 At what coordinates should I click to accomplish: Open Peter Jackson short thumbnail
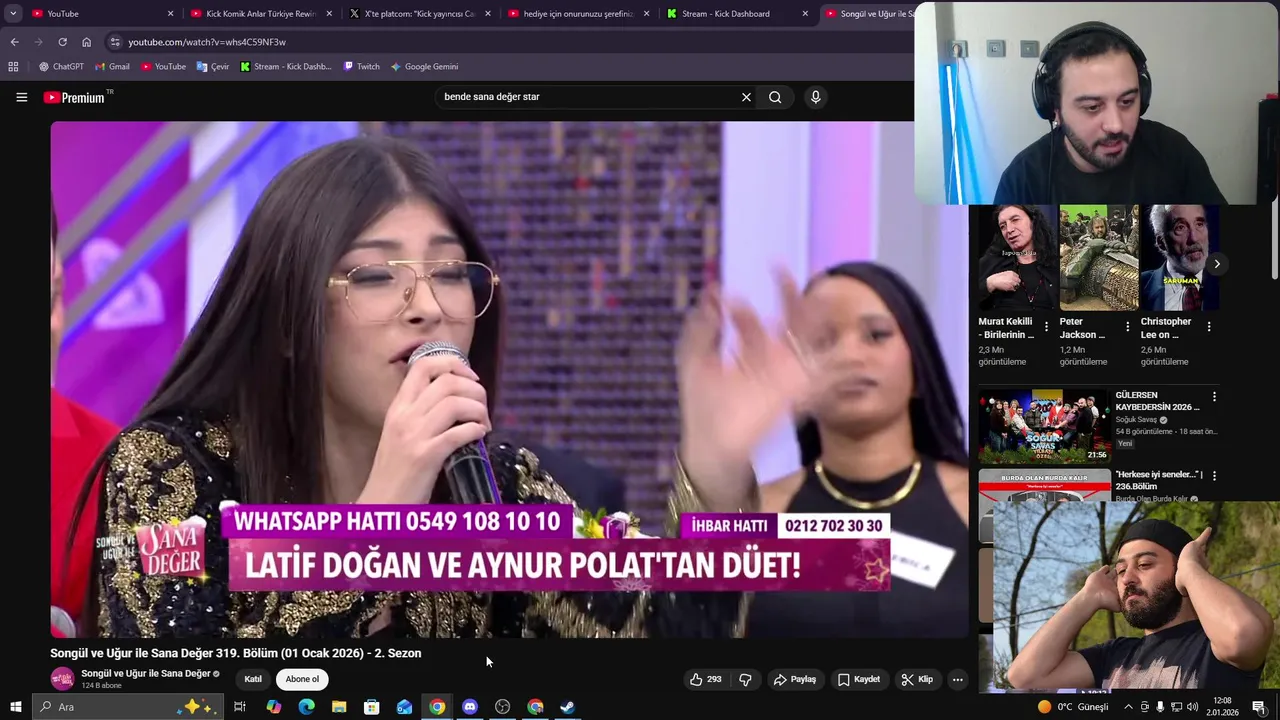pos(1098,258)
